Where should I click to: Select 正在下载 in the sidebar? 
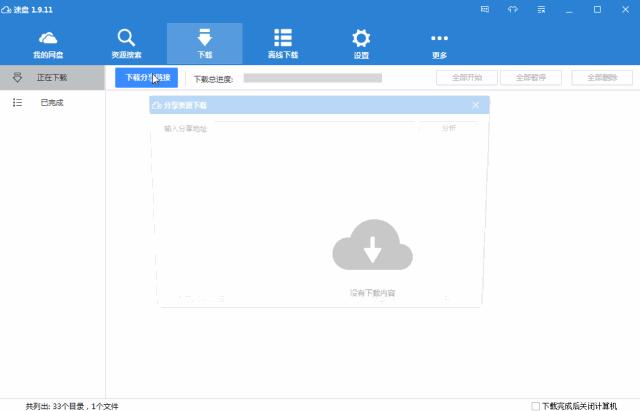click(52, 78)
